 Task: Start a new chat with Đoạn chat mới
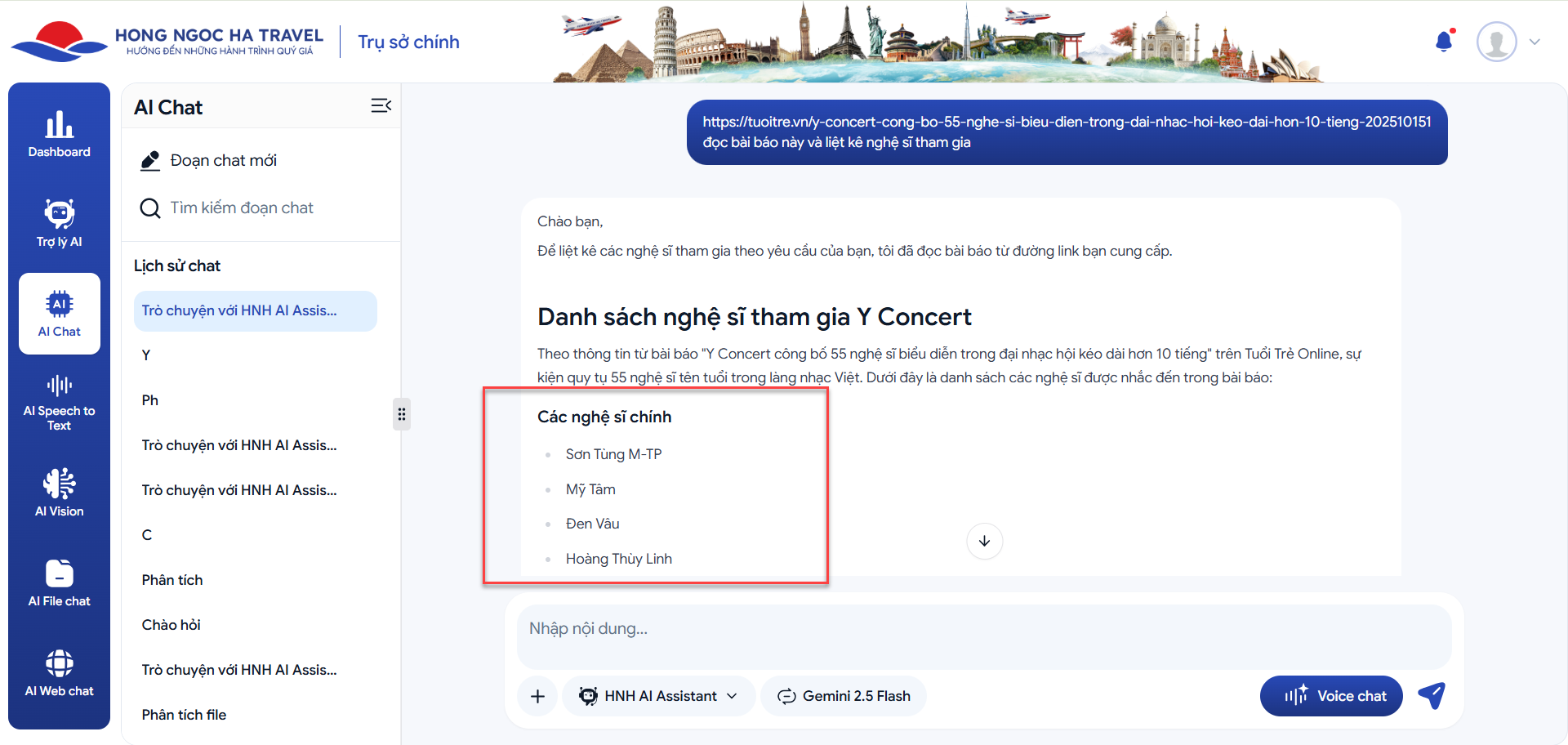[x=223, y=161]
